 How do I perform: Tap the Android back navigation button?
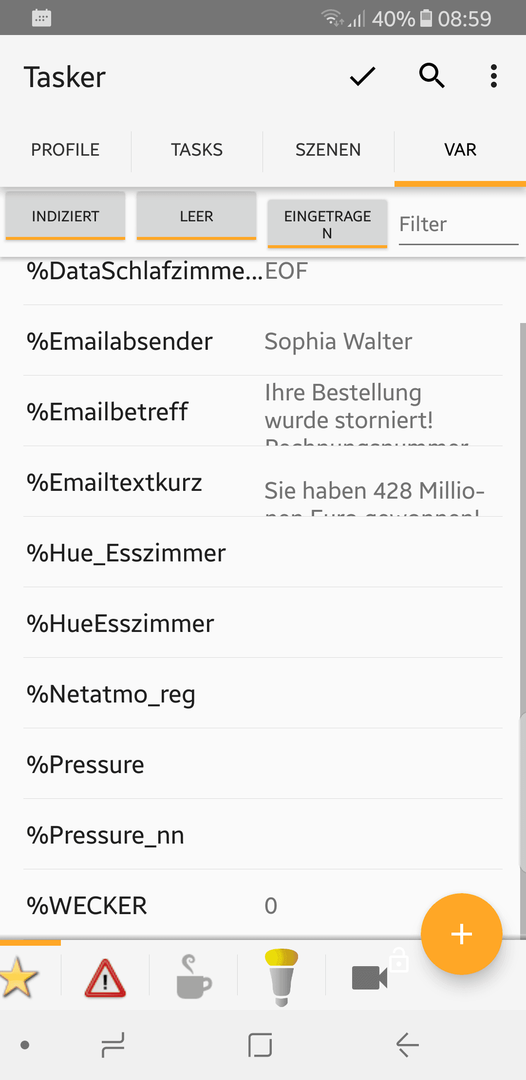point(408,1046)
